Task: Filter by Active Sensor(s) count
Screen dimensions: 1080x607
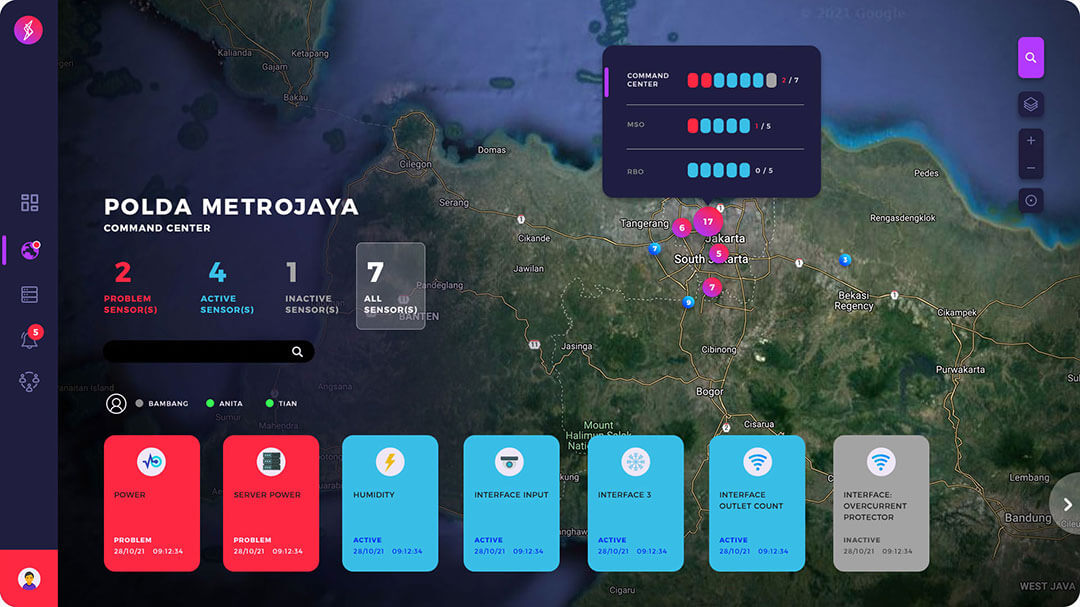Action: pyautogui.click(x=218, y=287)
